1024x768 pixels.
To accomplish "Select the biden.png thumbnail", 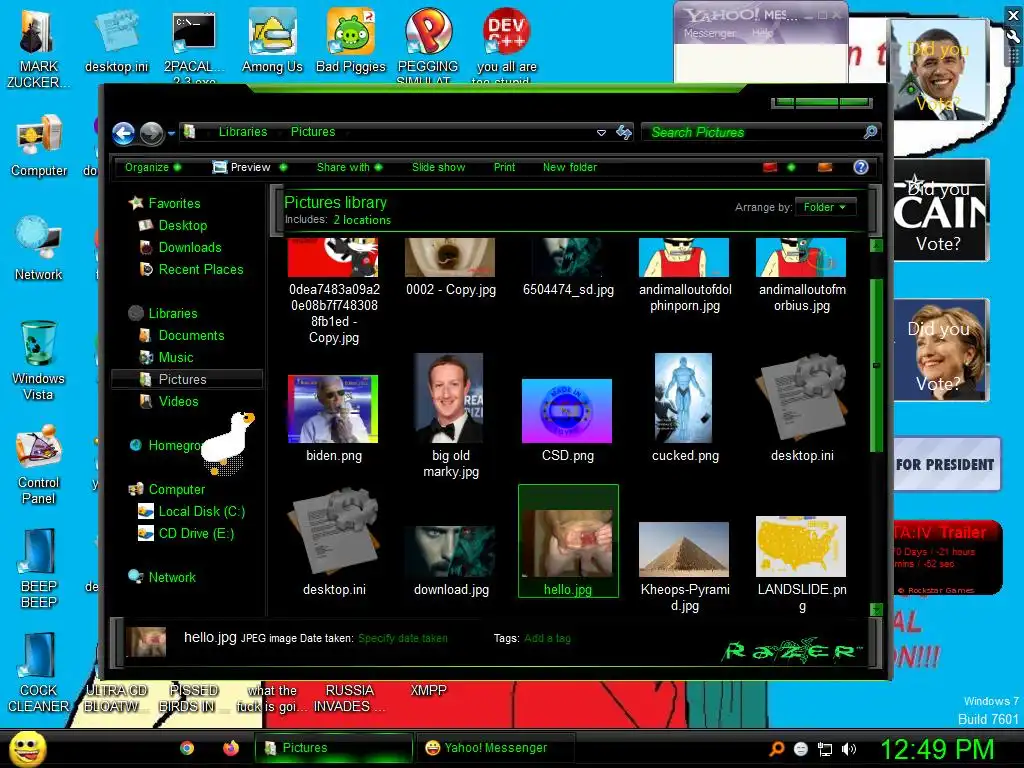I will pyautogui.click(x=333, y=409).
